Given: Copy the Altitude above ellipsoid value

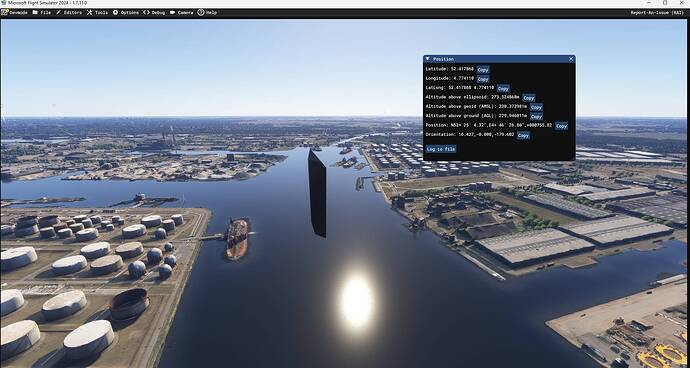Looking at the screenshot, I should (x=529, y=98).
